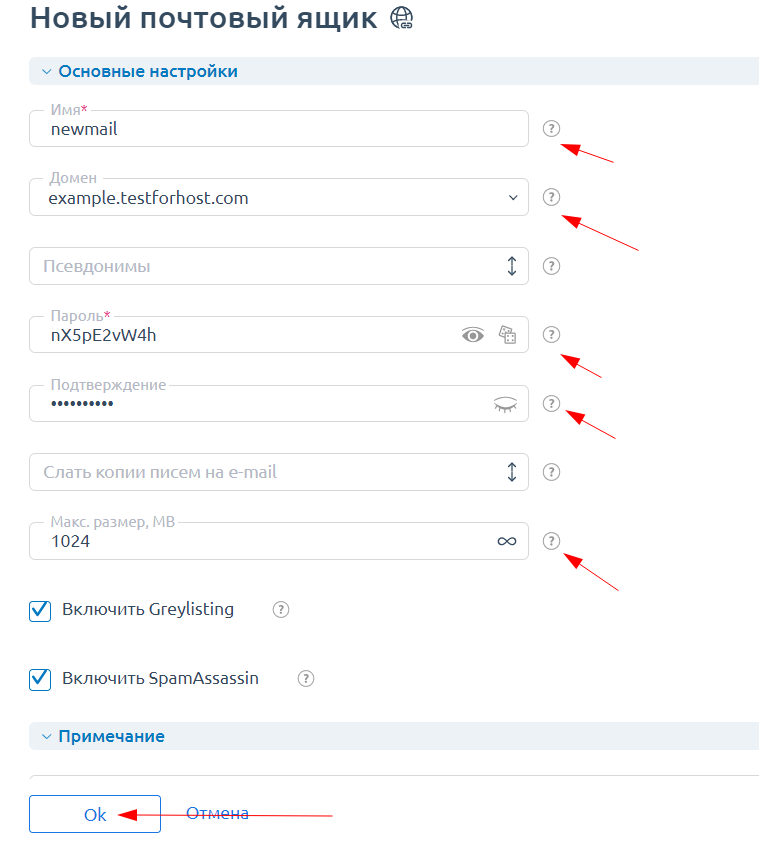Click the help icon next to Имя field

551,129
